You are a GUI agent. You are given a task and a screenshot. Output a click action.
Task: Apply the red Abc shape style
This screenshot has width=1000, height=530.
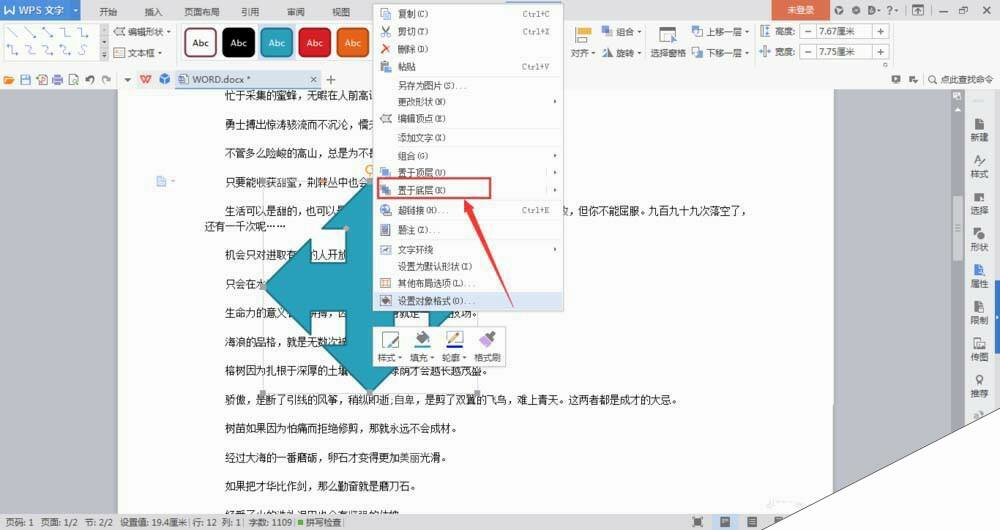point(314,43)
